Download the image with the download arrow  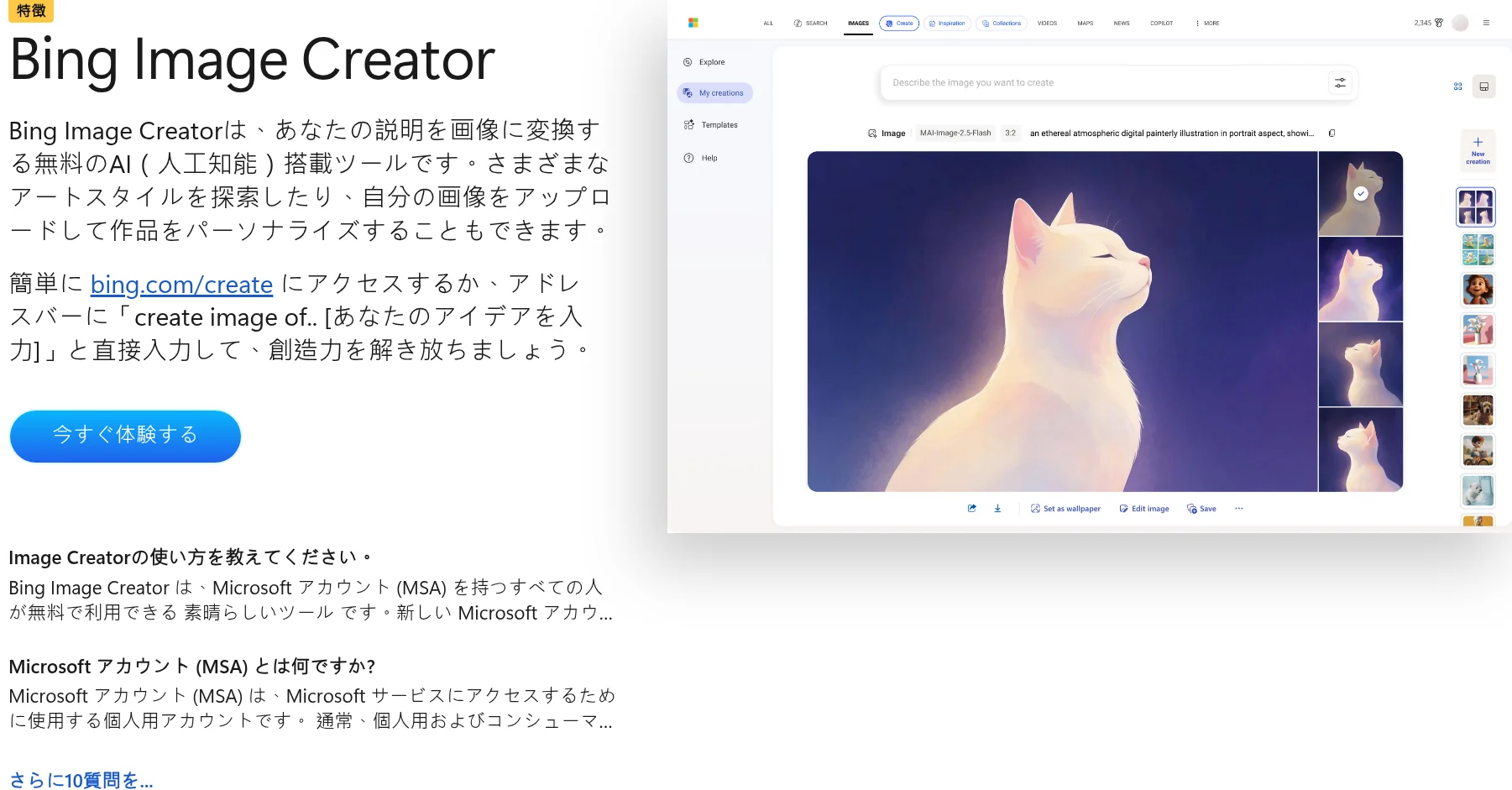tap(997, 508)
